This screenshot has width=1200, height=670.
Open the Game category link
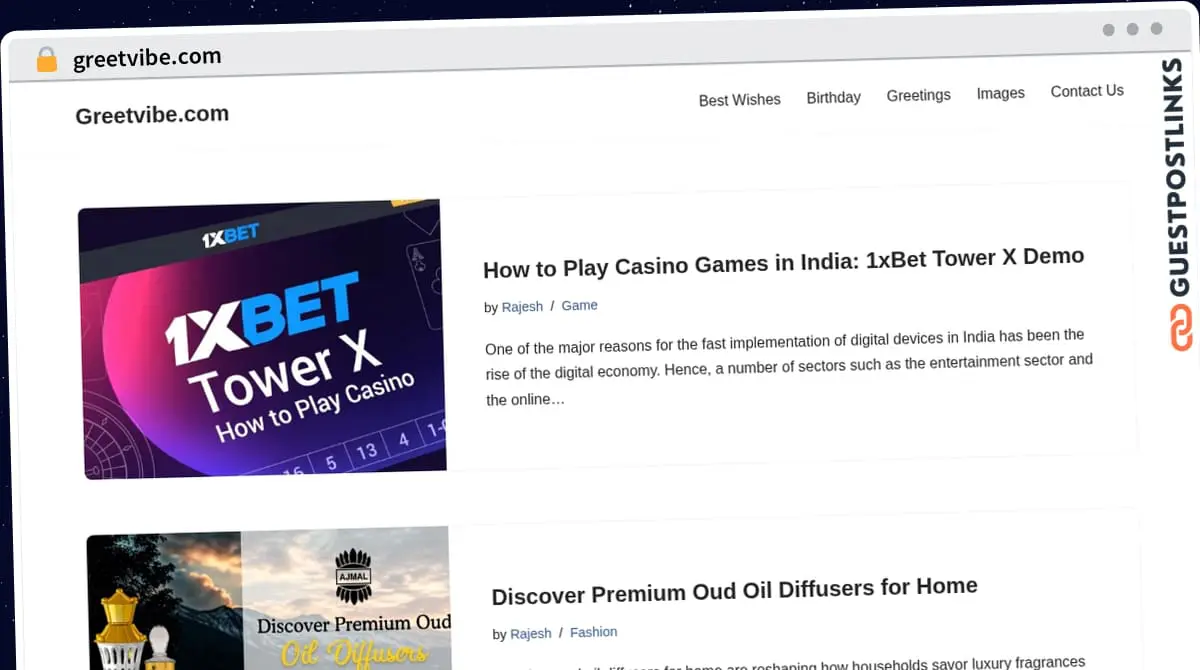pos(579,305)
